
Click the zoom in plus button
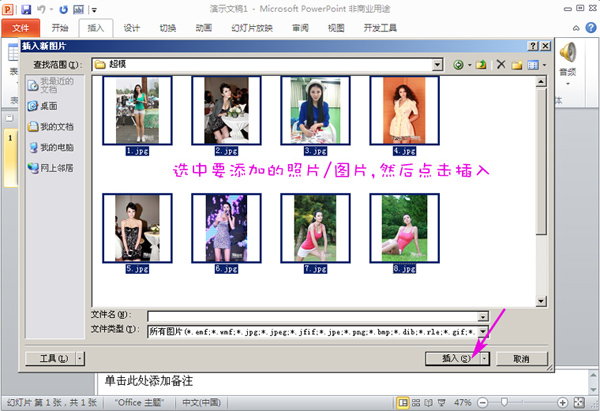562,403
